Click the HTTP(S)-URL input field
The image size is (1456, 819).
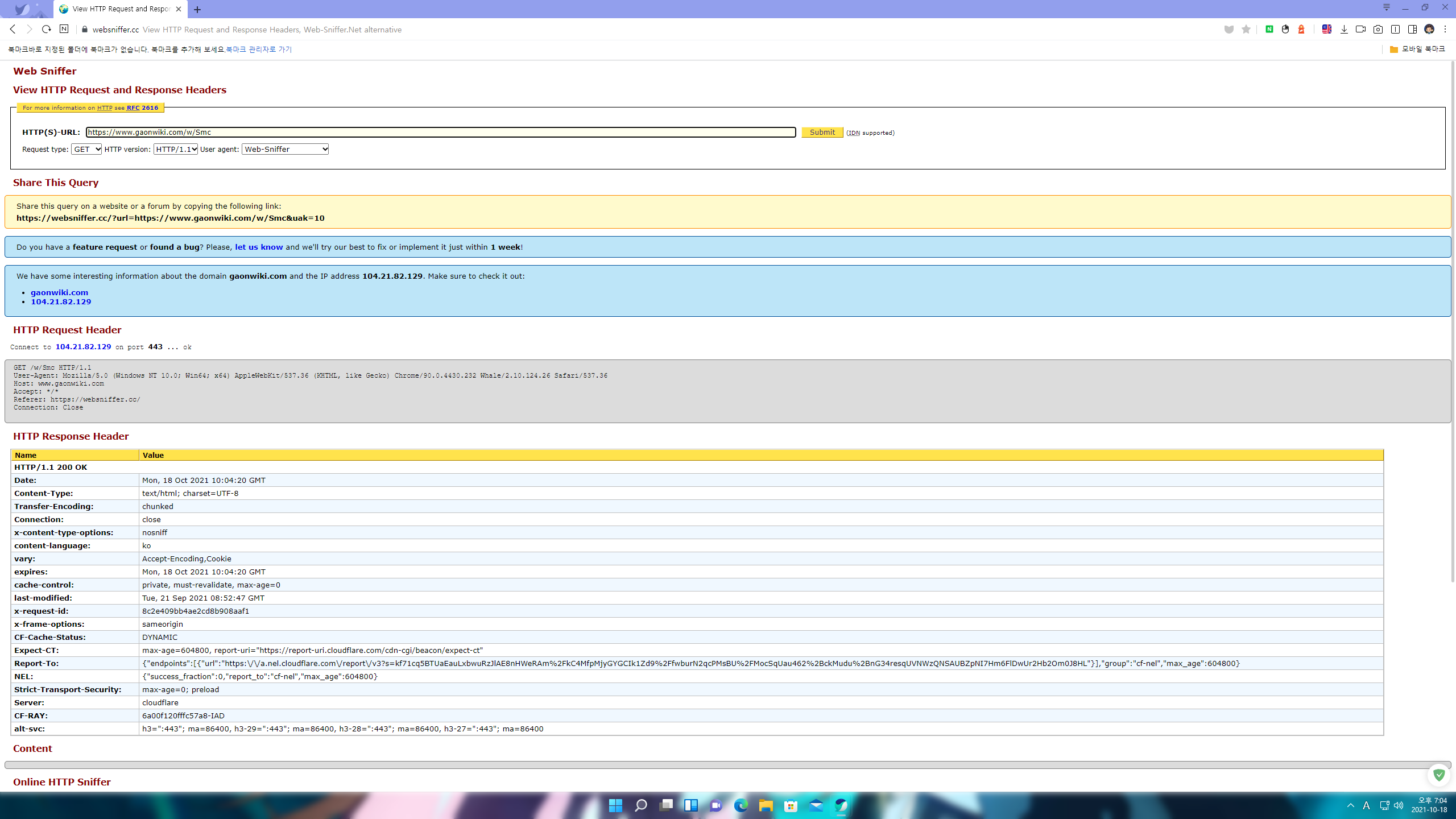pyautogui.click(x=441, y=132)
